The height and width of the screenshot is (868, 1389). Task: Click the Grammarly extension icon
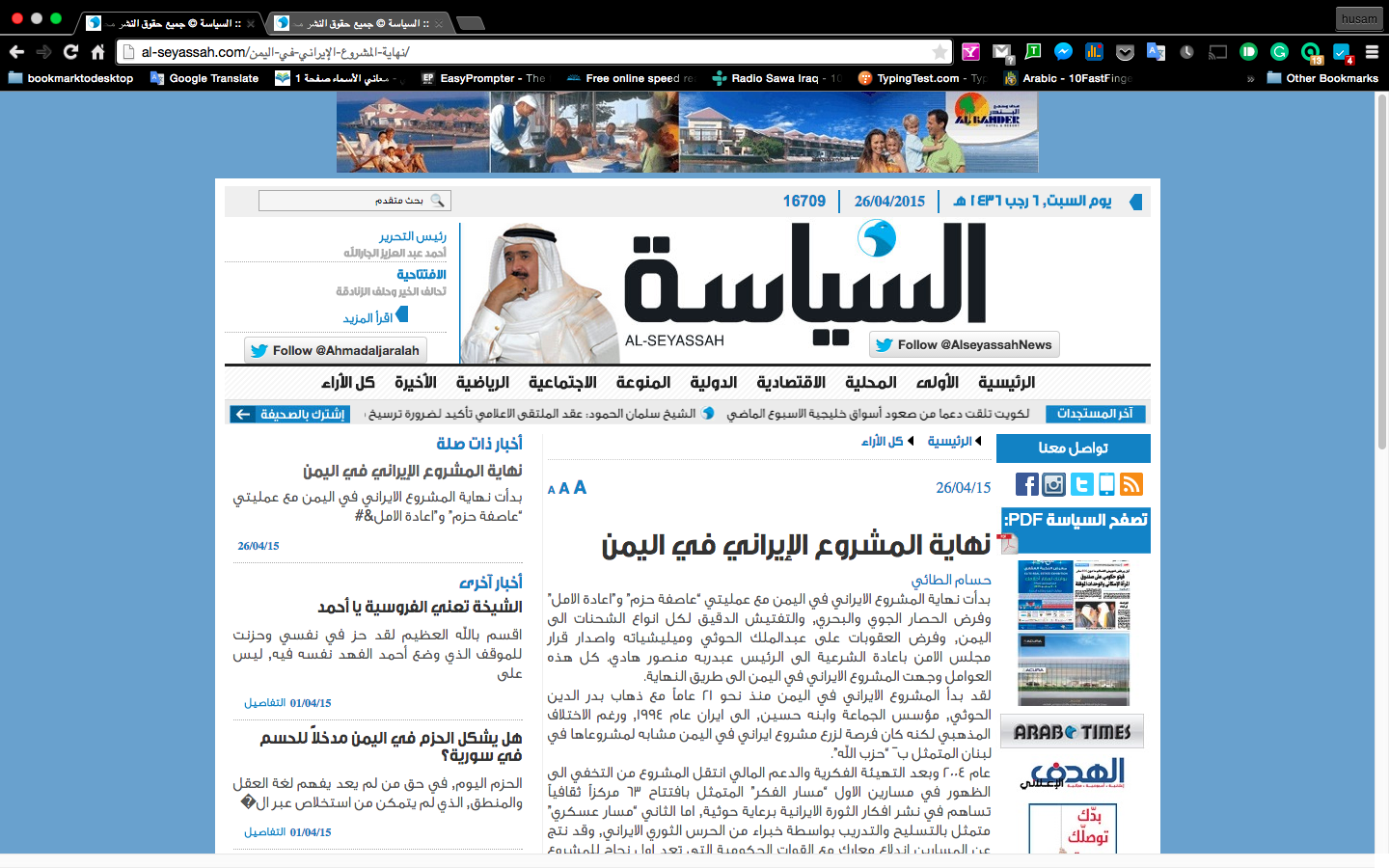(x=1279, y=52)
